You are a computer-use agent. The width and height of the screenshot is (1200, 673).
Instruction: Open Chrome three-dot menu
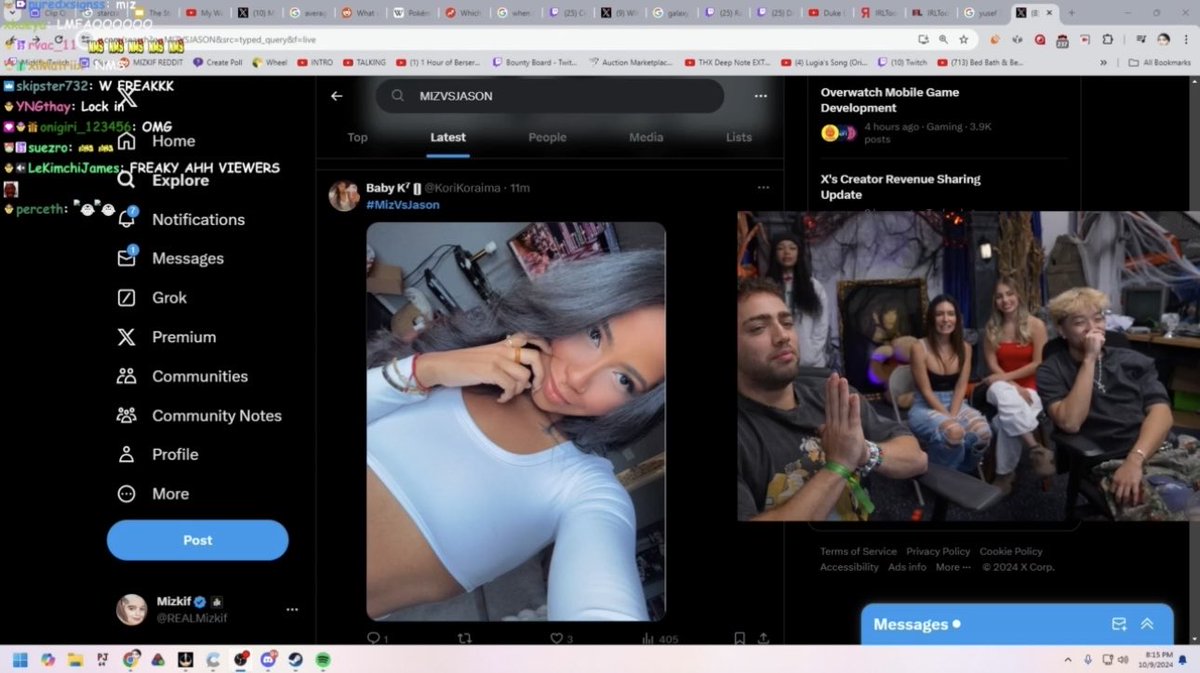pos(1186,39)
